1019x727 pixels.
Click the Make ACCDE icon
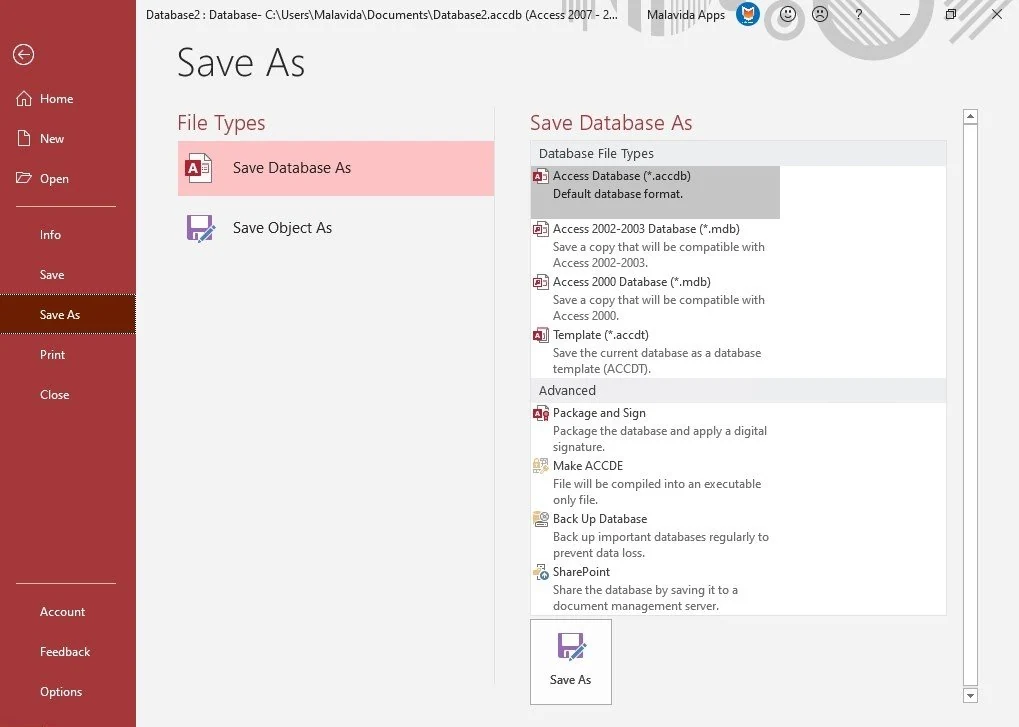[x=541, y=466]
